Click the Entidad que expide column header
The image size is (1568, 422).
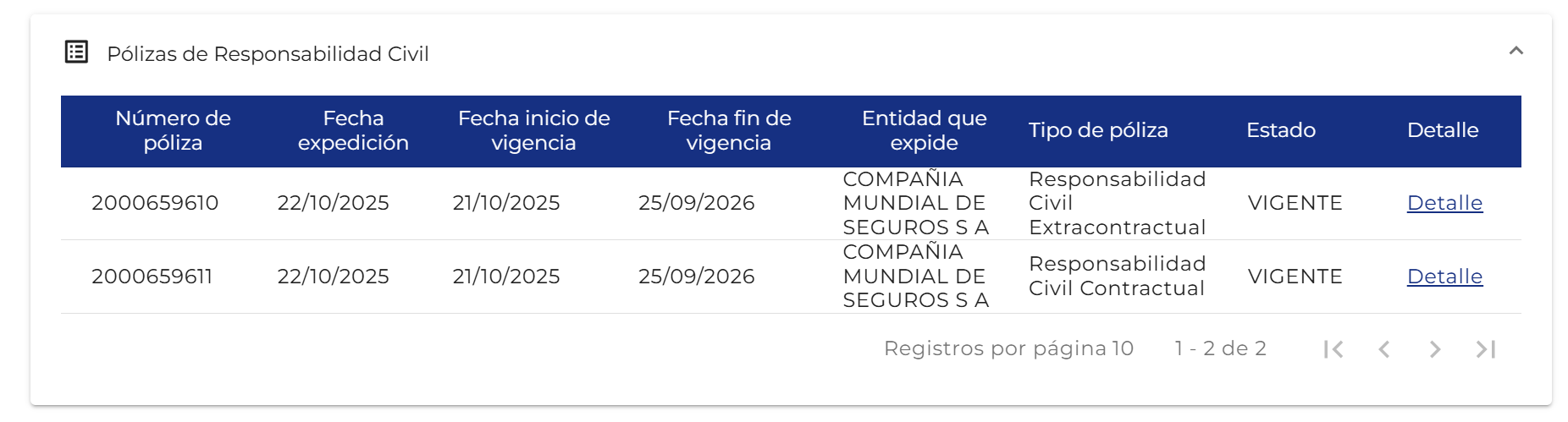pyautogui.click(x=924, y=130)
